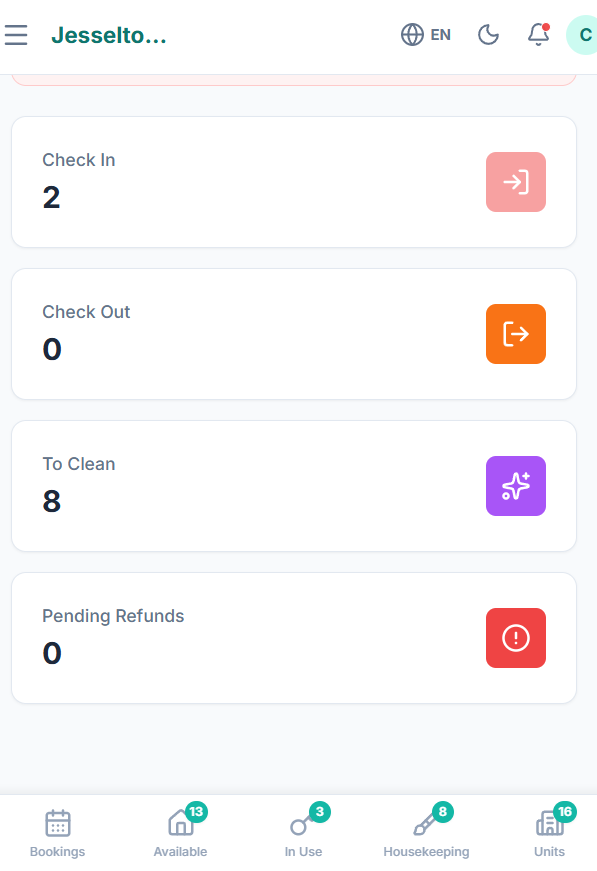The height and width of the screenshot is (871, 597).
Task: Open the language selector showing EN
Action: tap(425, 34)
